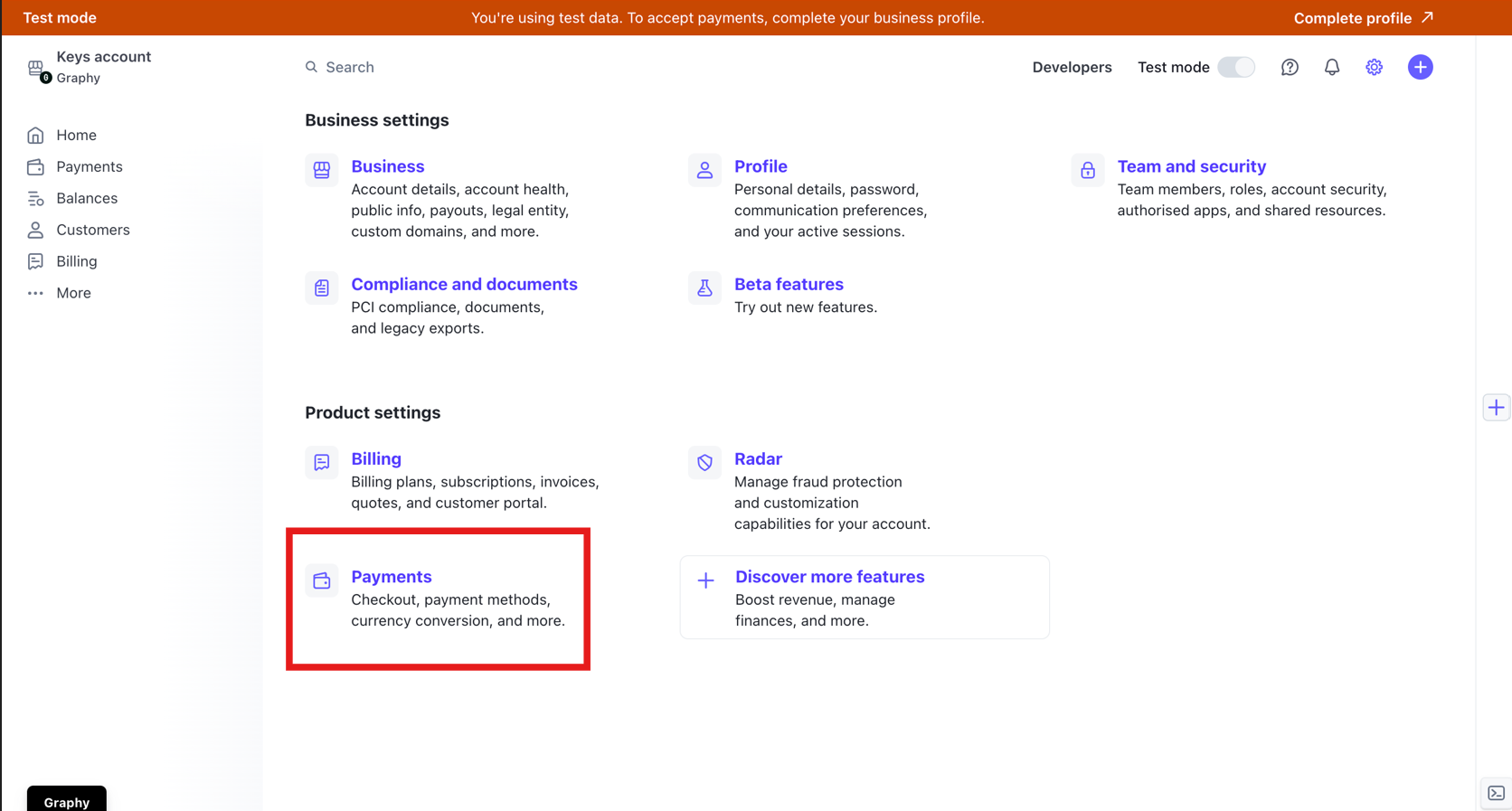Screen dimensions: 1512x811
Task: Open the terminal console icon at bottom right
Action: 1496,793
